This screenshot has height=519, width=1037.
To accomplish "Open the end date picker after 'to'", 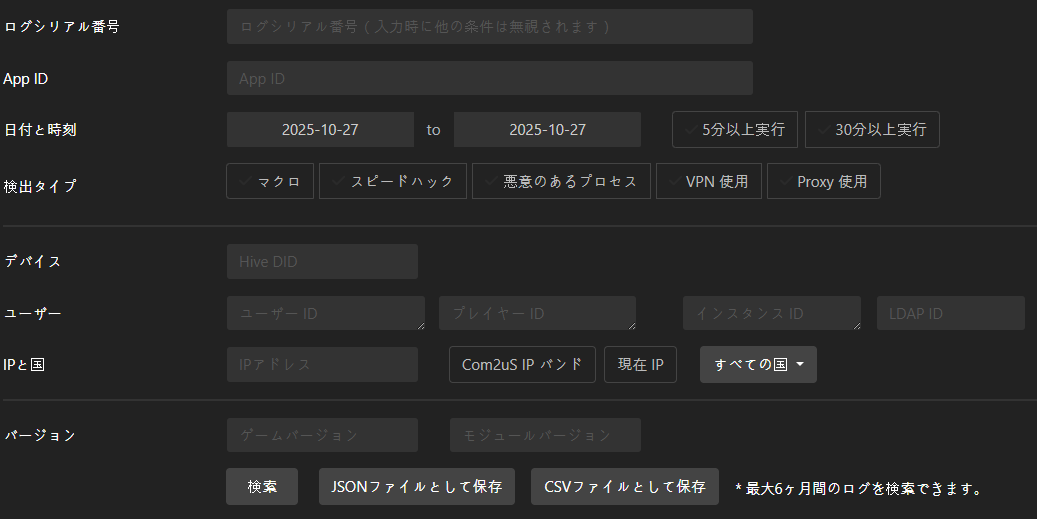I will point(547,130).
